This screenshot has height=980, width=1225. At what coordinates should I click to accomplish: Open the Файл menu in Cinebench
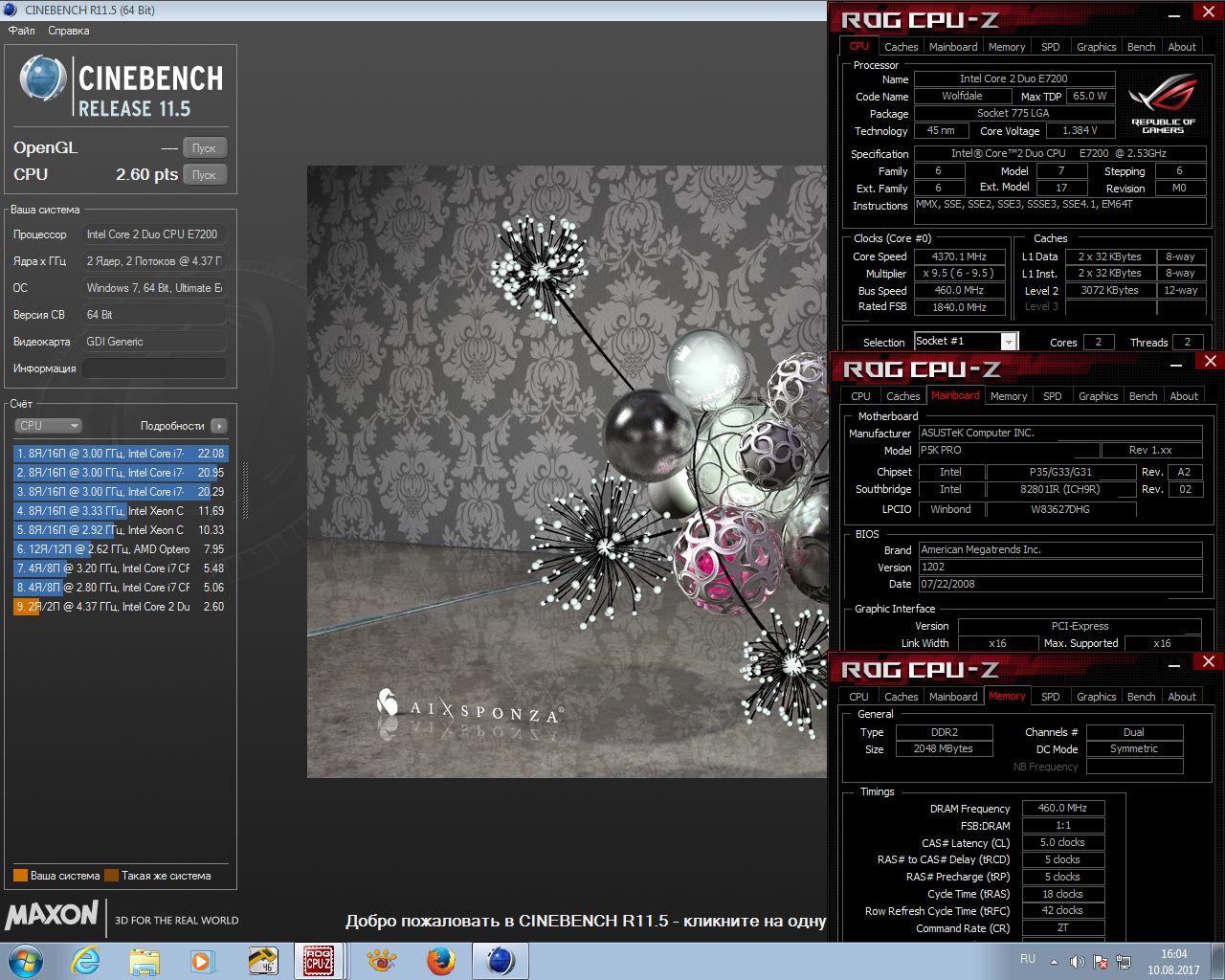click(21, 31)
